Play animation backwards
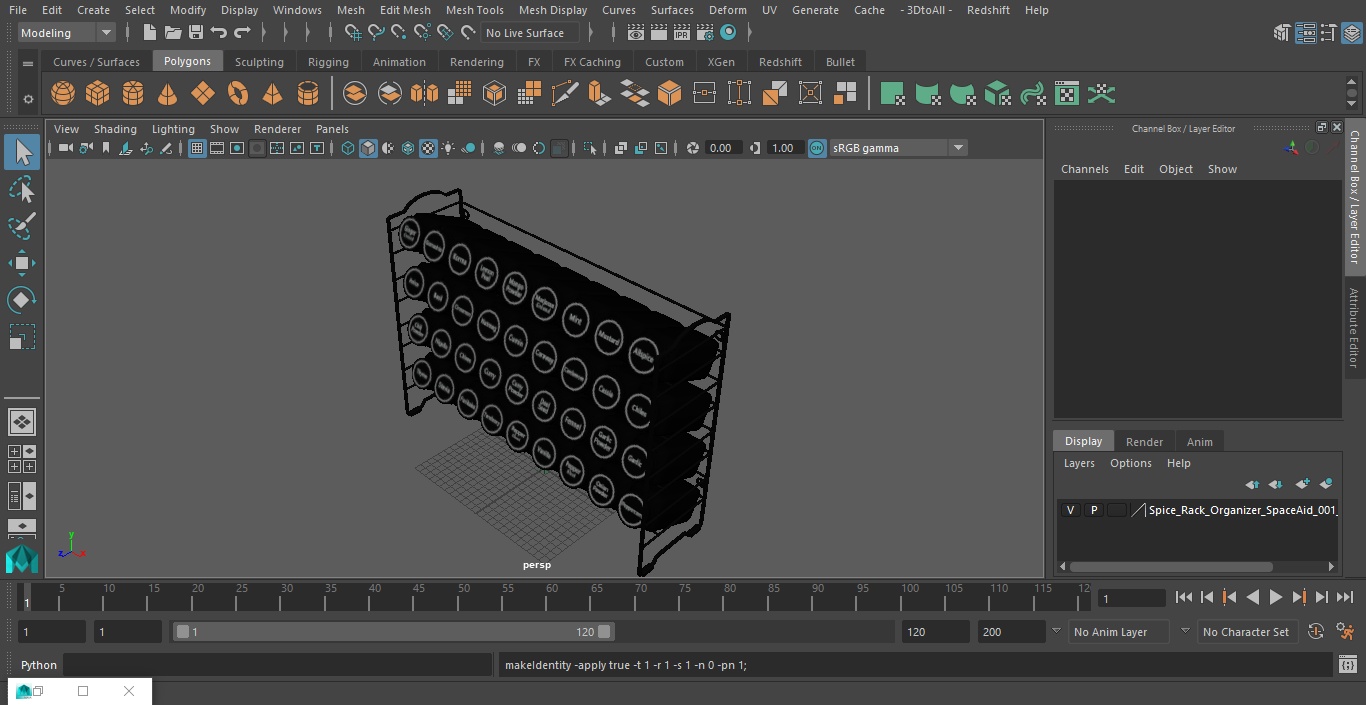The width and height of the screenshot is (1366, 705). point(1252,597)
